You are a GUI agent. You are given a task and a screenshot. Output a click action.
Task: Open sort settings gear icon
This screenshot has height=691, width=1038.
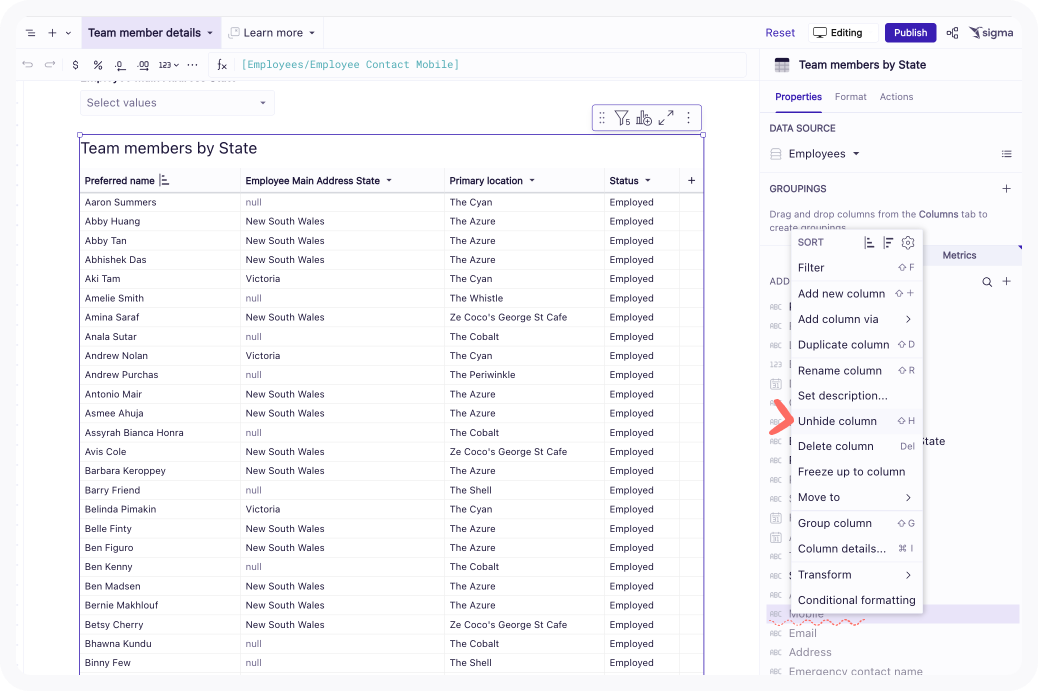908,243
